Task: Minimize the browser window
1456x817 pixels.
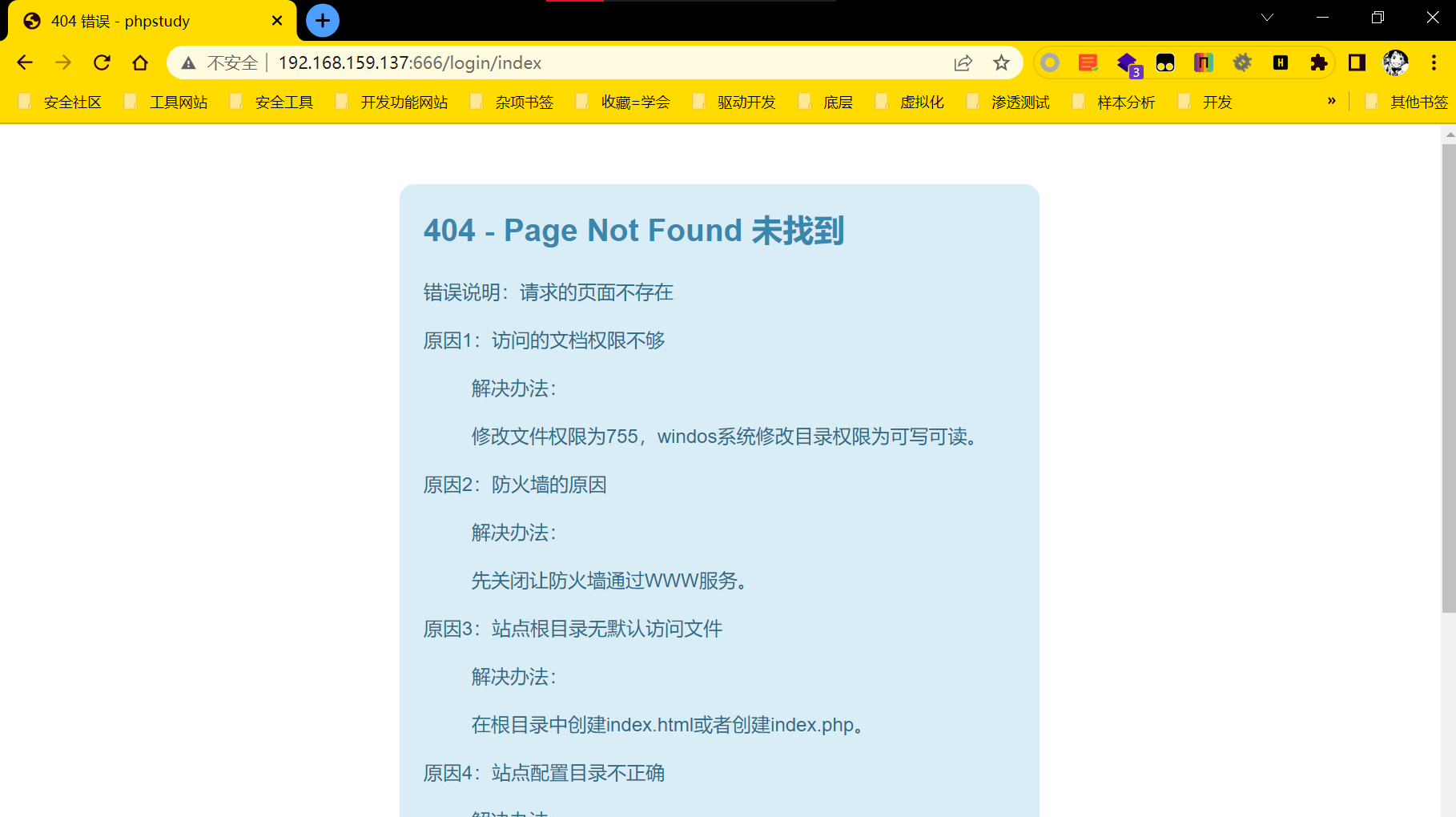Action: point(1322,18)
